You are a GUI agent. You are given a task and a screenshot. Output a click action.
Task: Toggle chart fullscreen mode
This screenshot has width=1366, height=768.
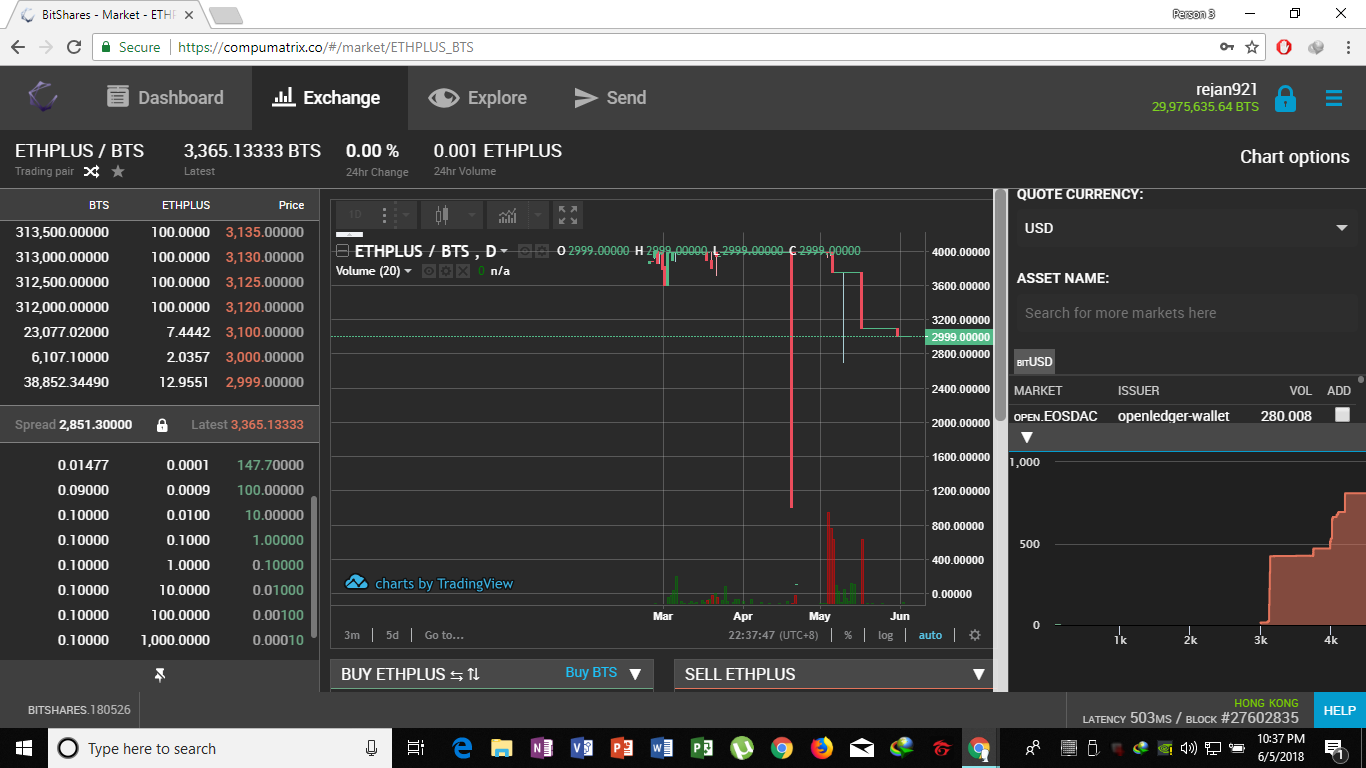[568, 215]
